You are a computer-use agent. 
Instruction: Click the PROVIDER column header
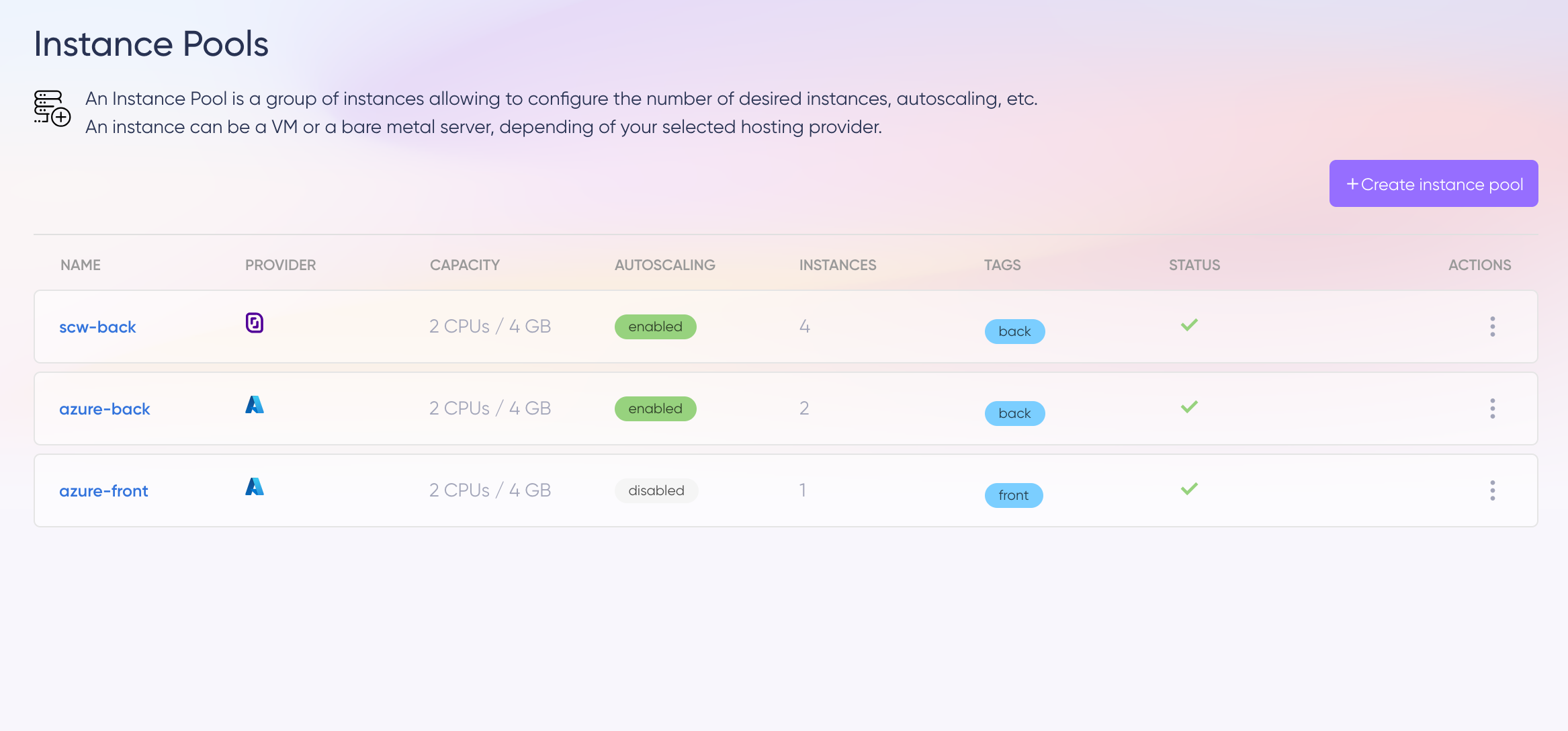[281, 265]
